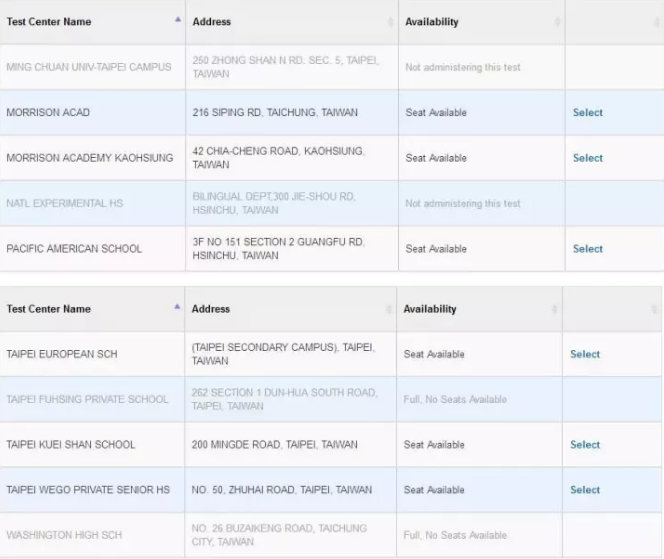
Task: Click address BILINGUAL DEPT 300 JIE-SHOU RD
Action: coord(274,204)
